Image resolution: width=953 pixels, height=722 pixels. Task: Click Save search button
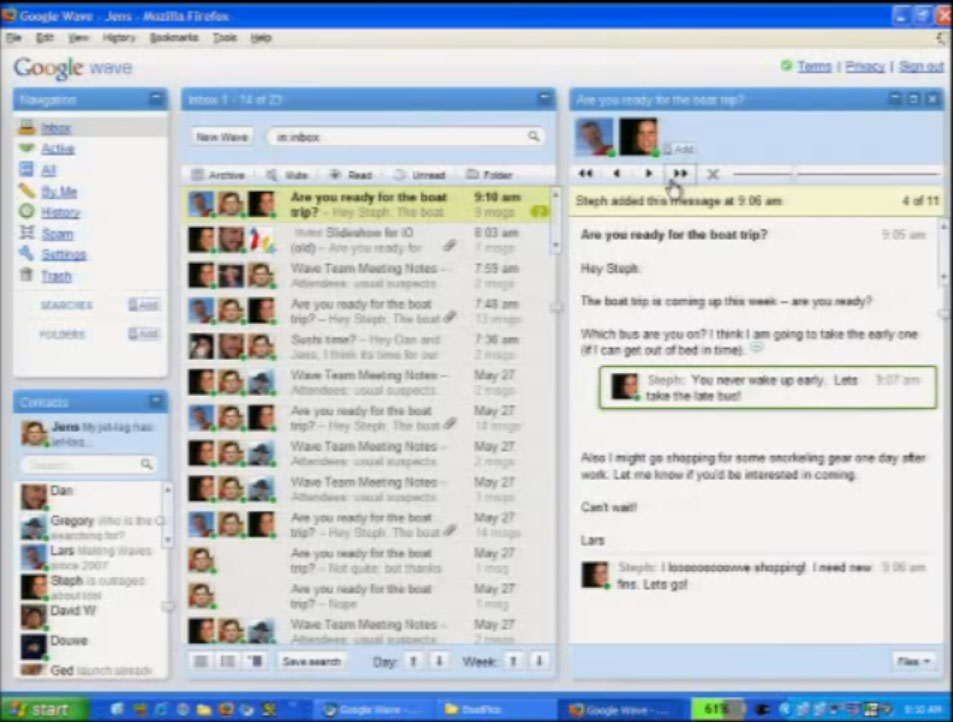[x=311, y=661]
